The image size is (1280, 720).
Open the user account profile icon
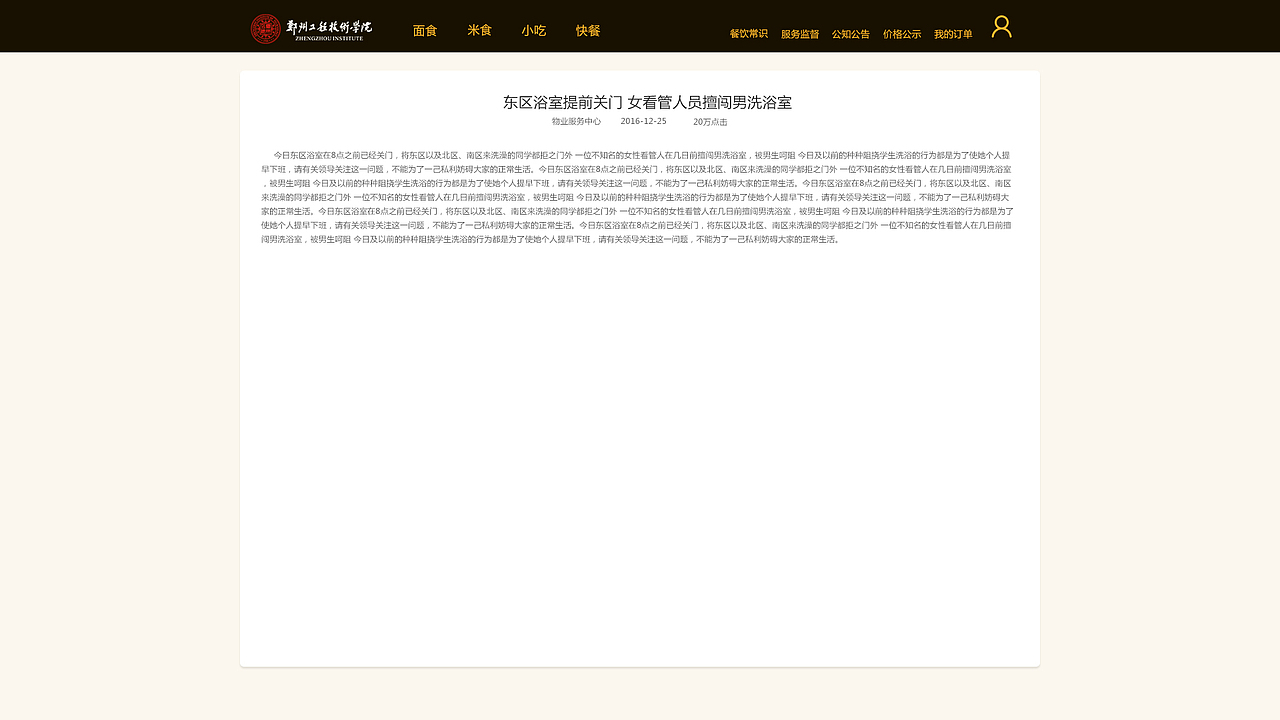(x=1001, y=27)
